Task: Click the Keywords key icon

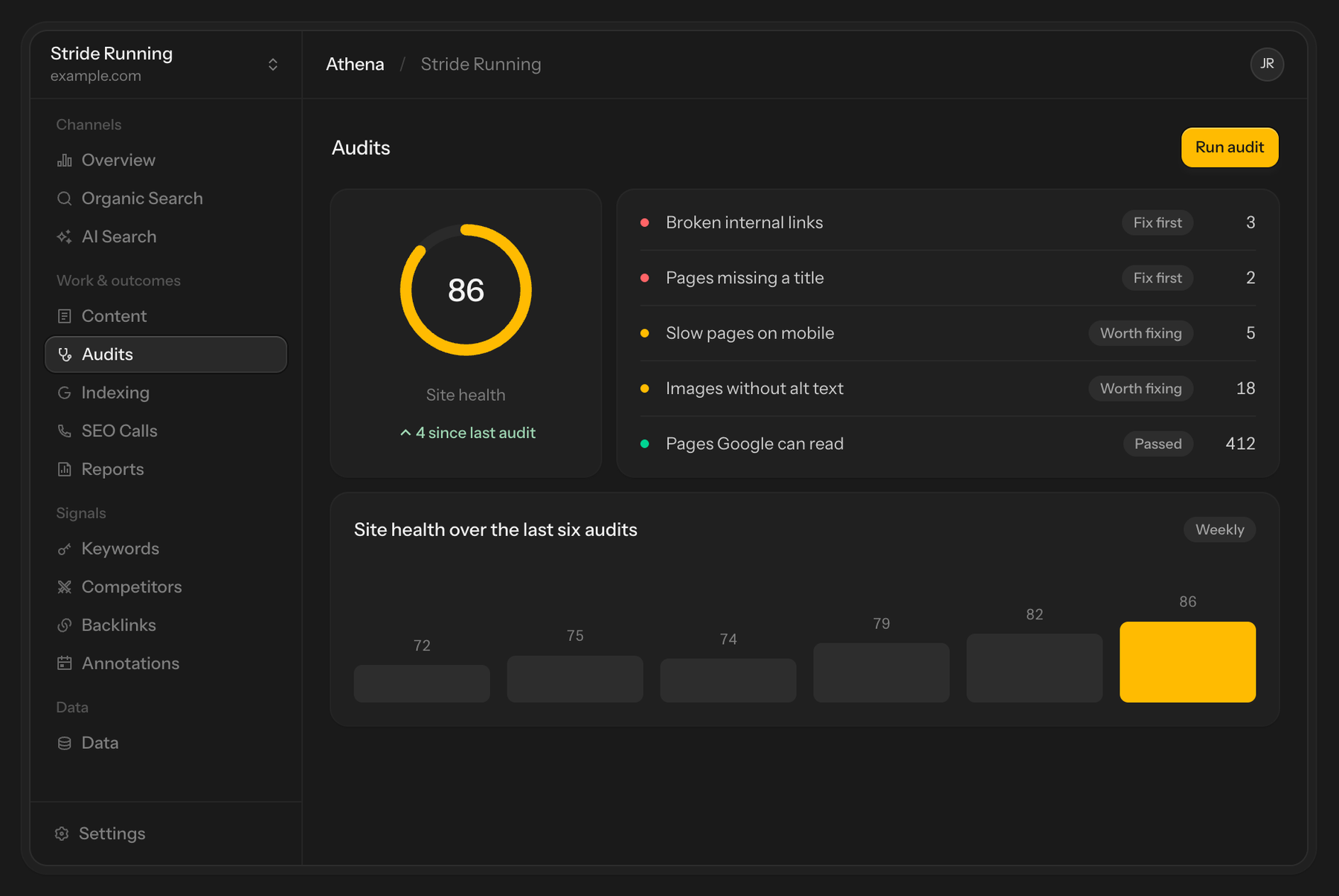Action: [x=65, y=549]
